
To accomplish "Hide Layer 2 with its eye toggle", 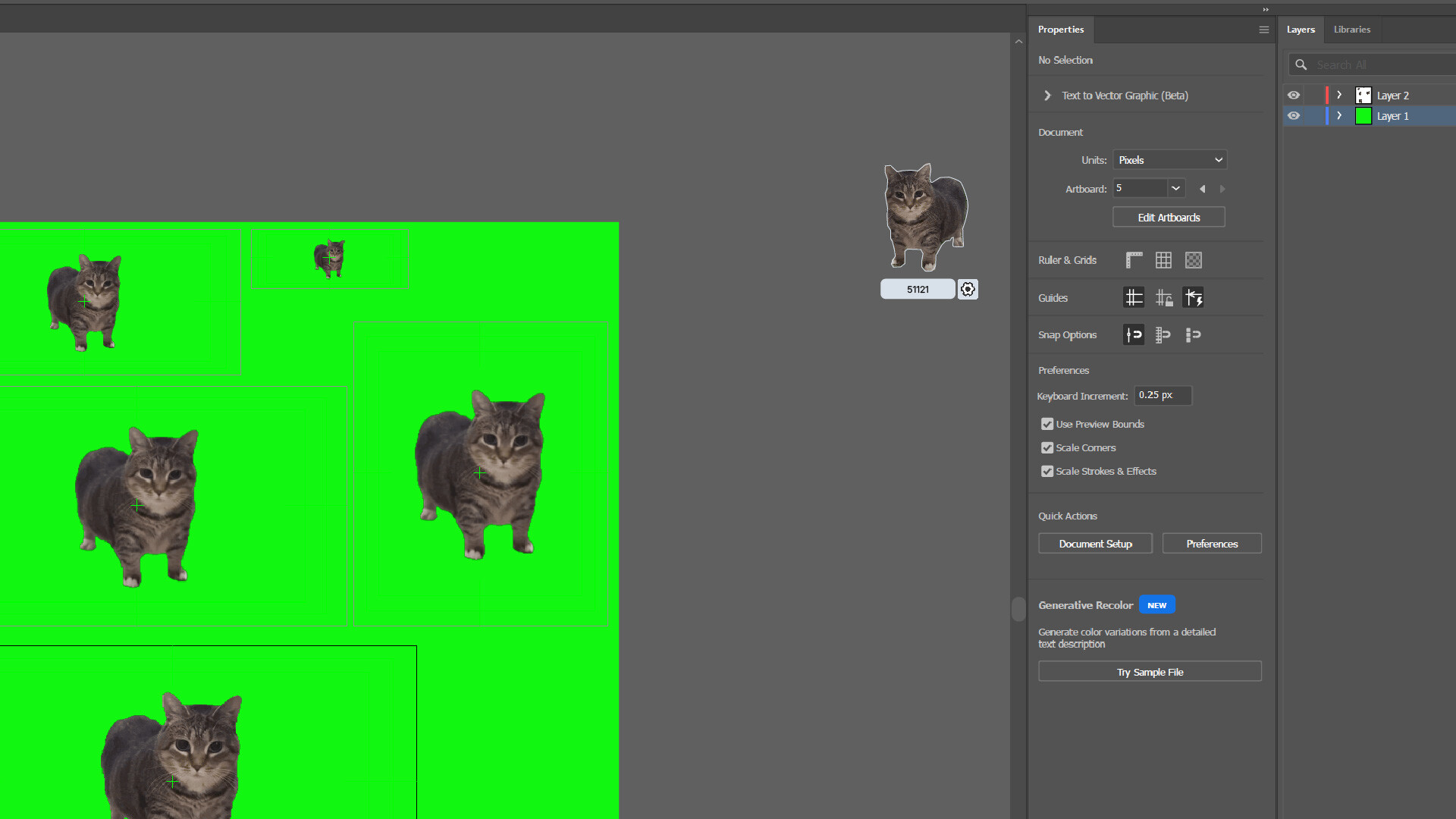I will pyautogui.click(x=1294, y=95).
